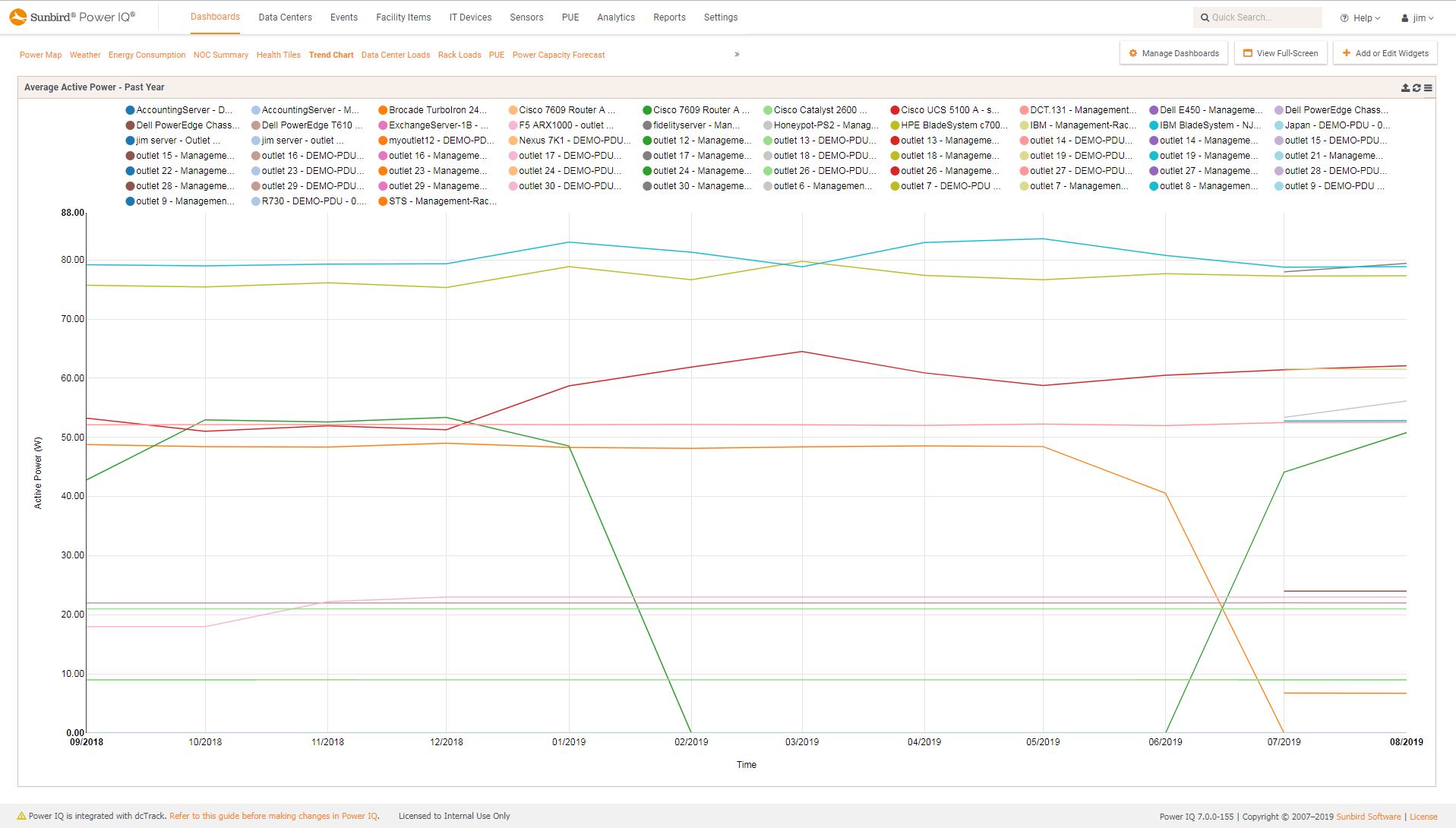Viewport: 1456px width, 828px height.
Task: Open the widget hamburger menu icon
Action: 1428,87
